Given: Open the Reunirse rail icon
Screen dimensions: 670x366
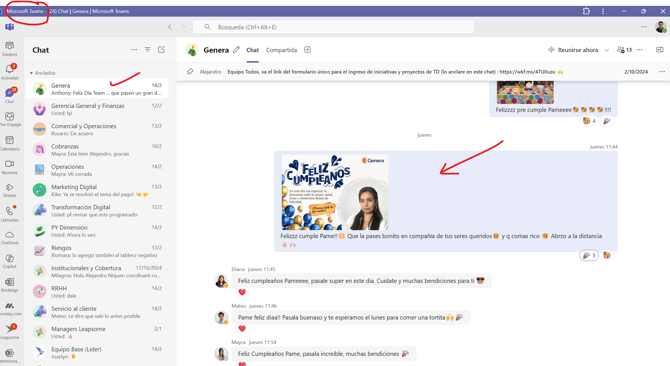Looking at the screenshot, I should pos(9,167).
